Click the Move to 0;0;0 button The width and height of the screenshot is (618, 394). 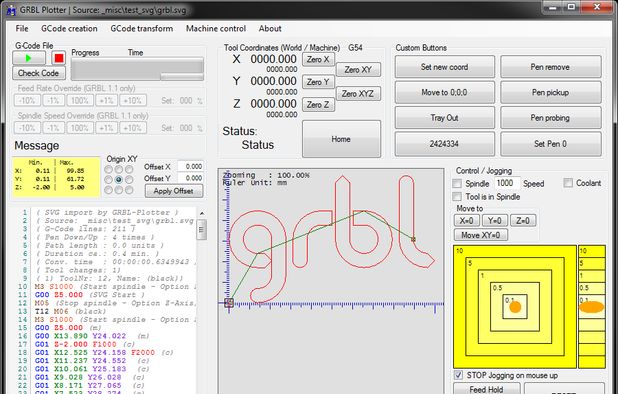445,93
